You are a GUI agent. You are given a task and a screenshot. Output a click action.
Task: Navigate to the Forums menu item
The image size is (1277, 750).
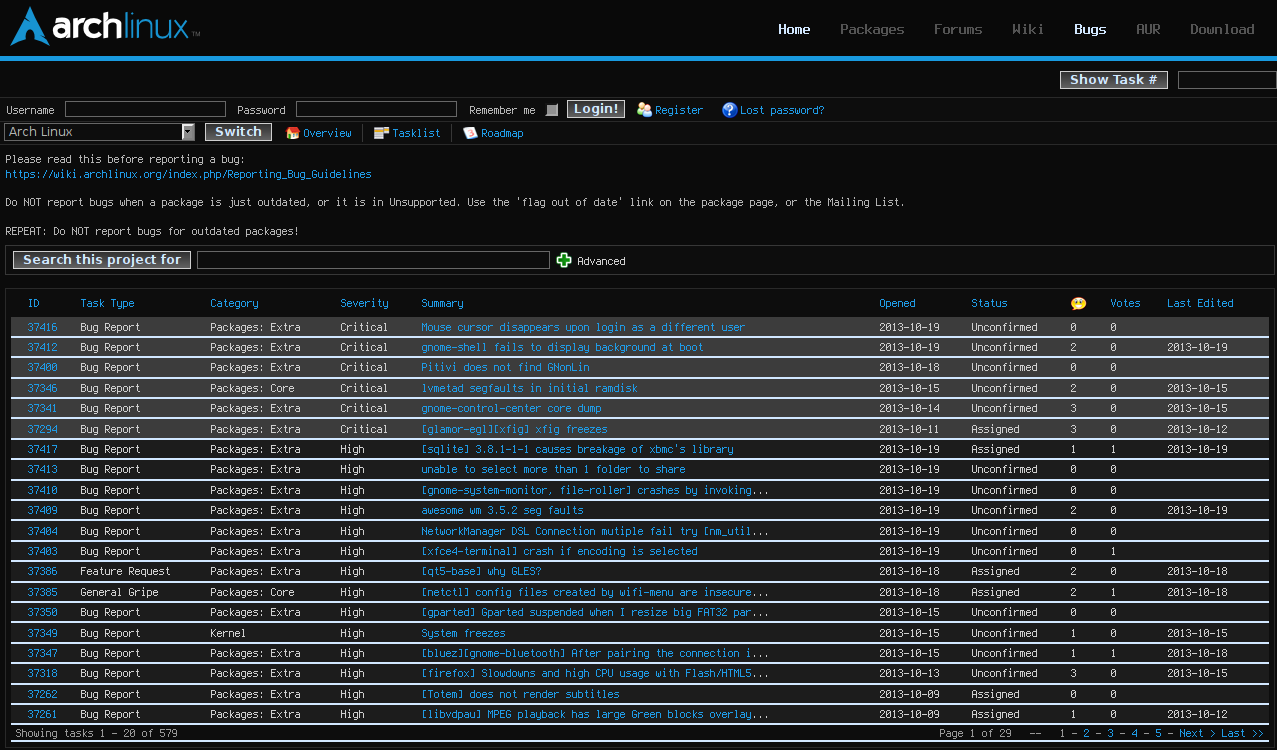click(x=956, y=30)
